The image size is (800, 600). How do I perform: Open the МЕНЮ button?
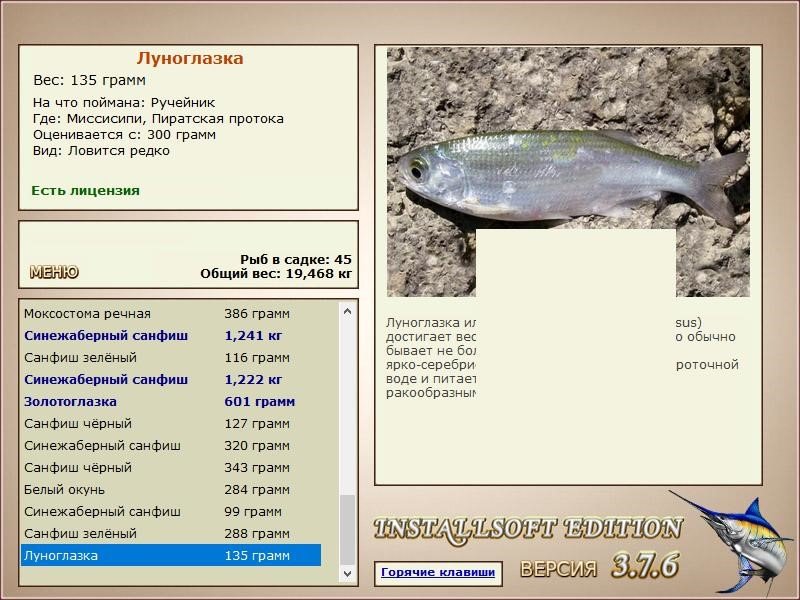coord(54,272)
